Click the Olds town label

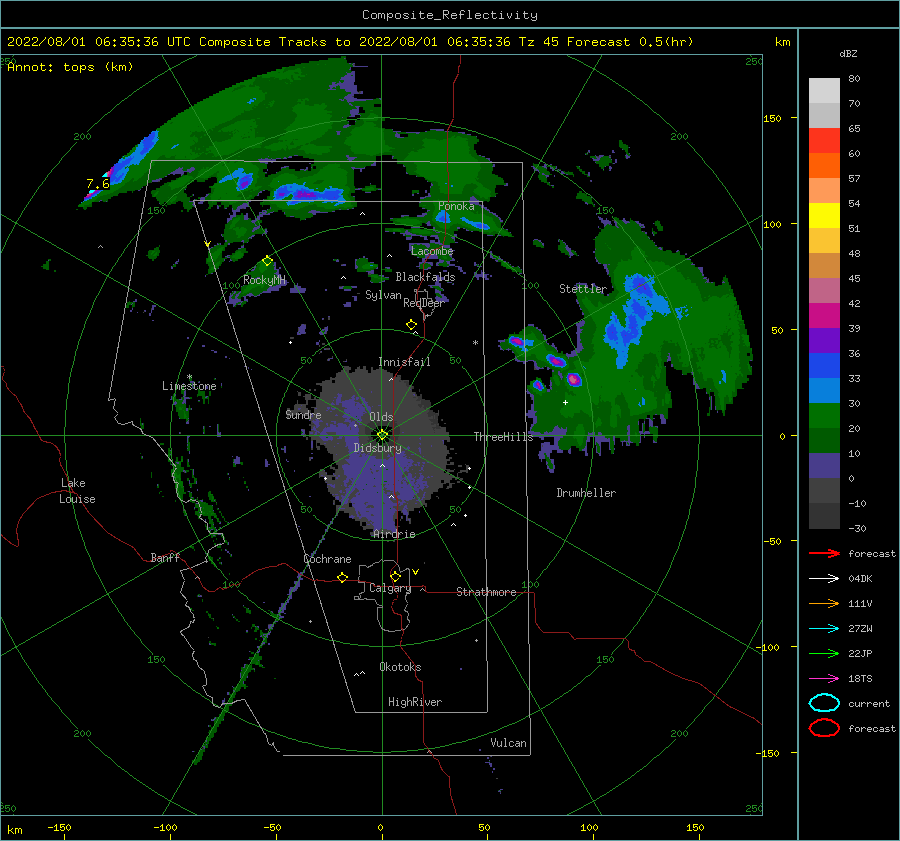click(381, 417)
